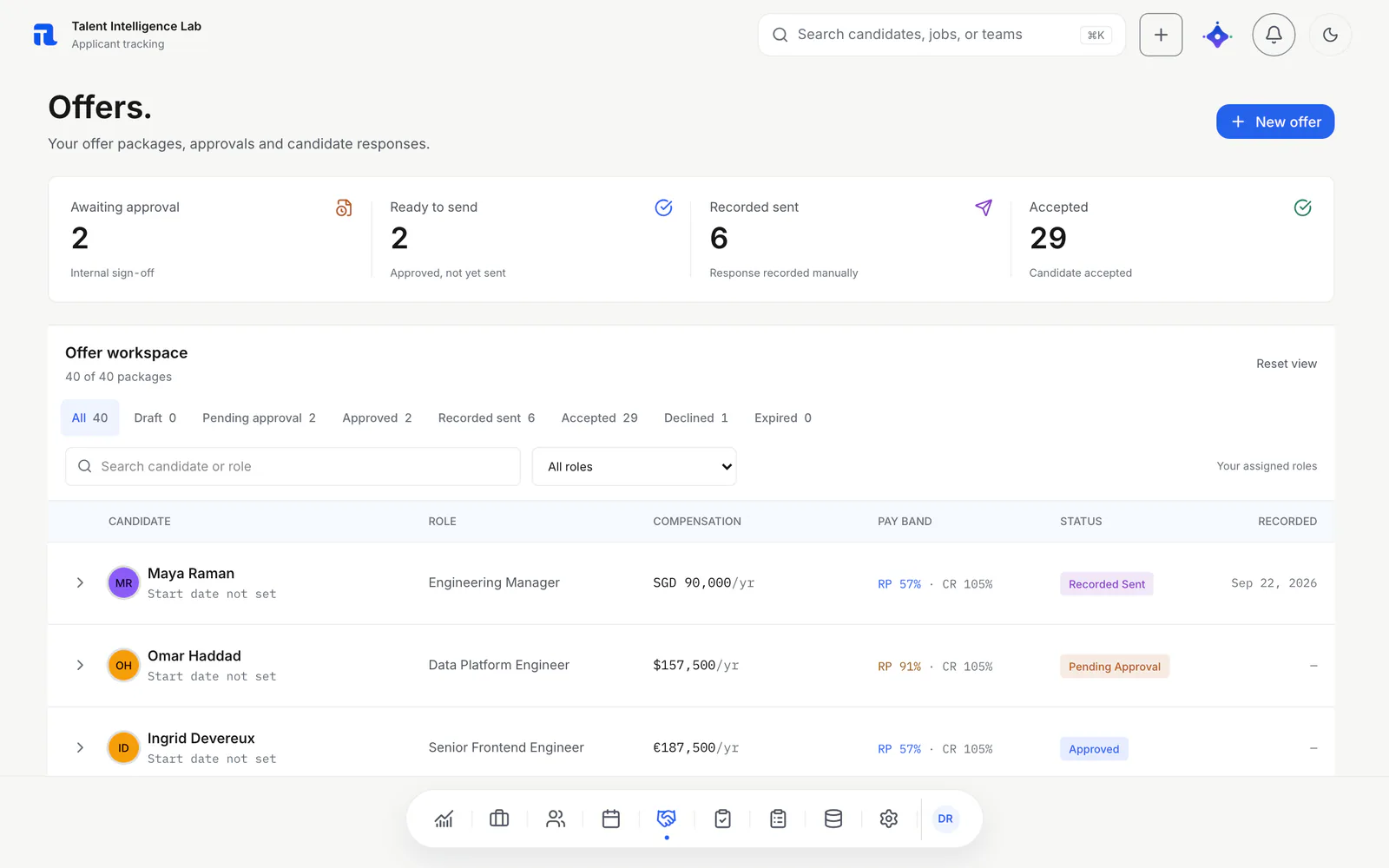The height and width of the screenshot is (868, 1389).
Task: Select the handshake offers icon in the dock
Action: pos(667,819)
